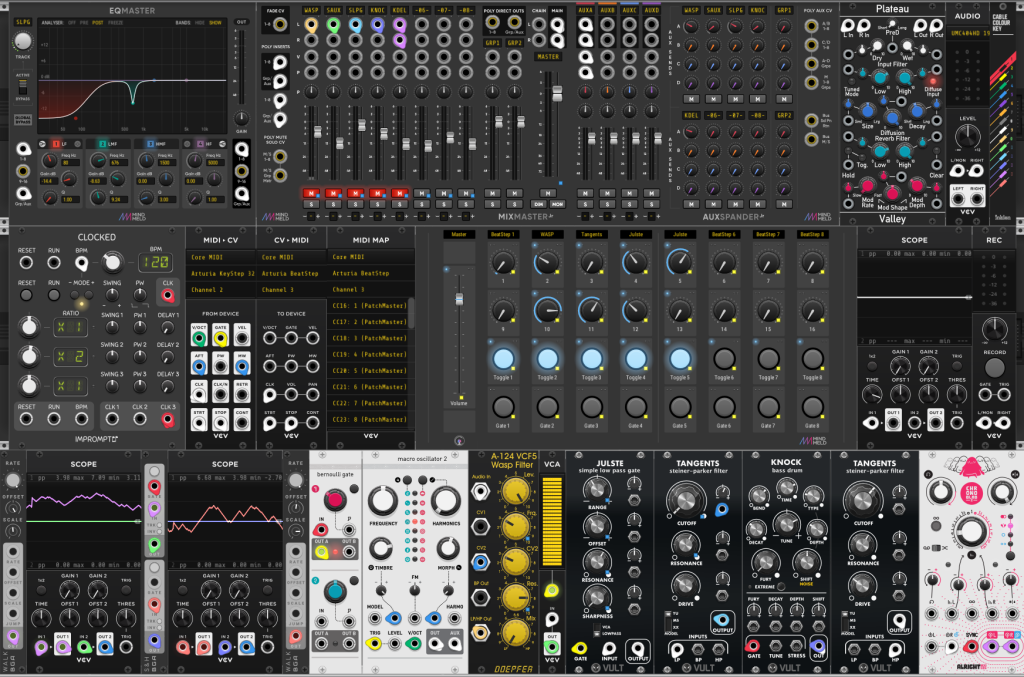Screen dimensions: 1024x677
Task: Open the Core MIDI driver menu in MIDI-CV
Action: coord(220,257)
